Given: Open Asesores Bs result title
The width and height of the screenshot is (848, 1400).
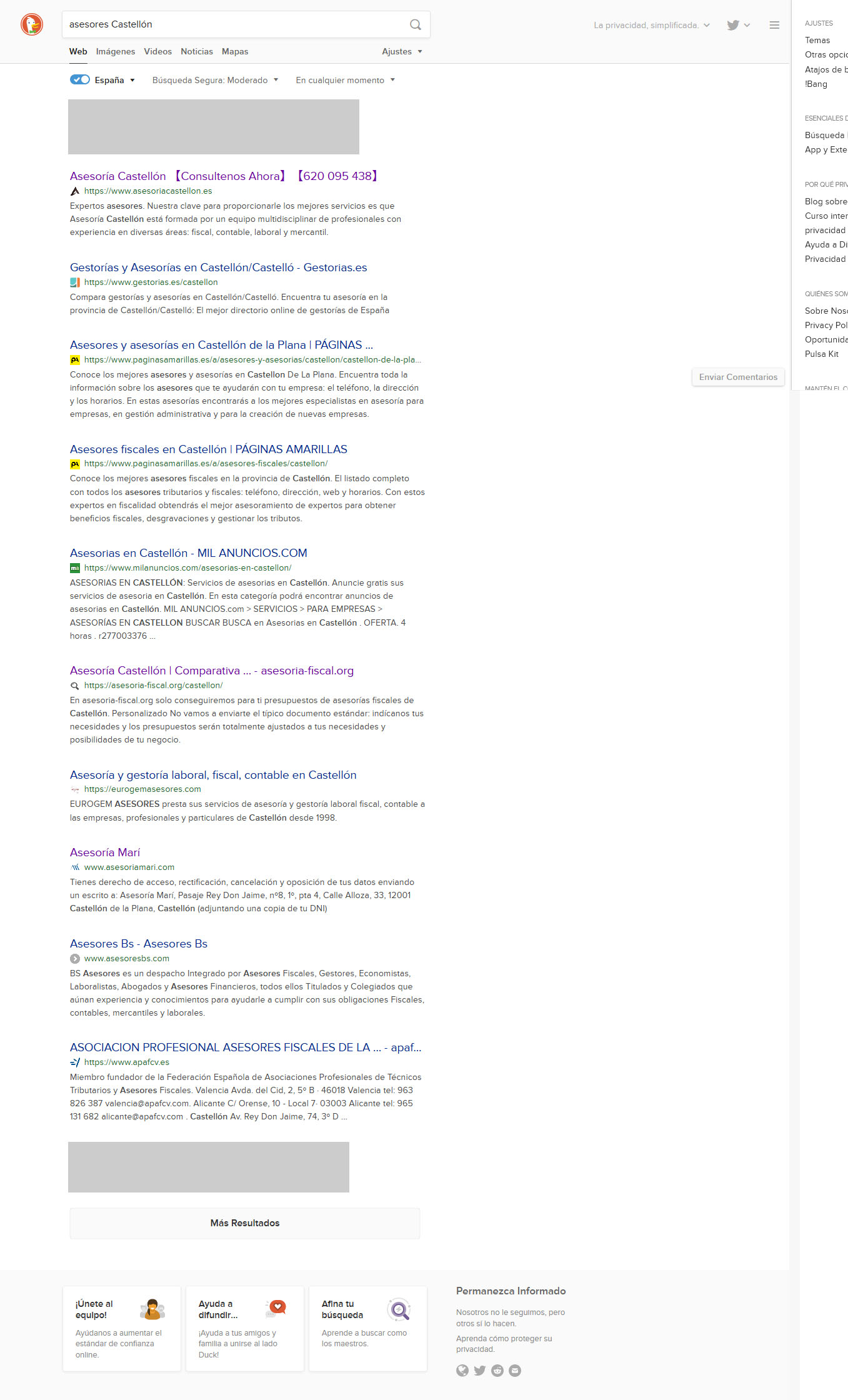Looking at the screenshot, I should pyautogui.click(x=139, y=944).
